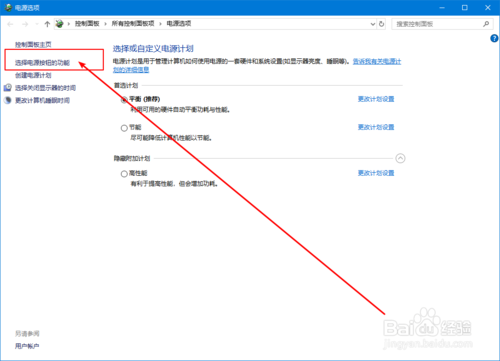Viewport: 500px width, 361px height.
Task: Open 选择关闭显示器的时间 link
Action: [45, 88]
